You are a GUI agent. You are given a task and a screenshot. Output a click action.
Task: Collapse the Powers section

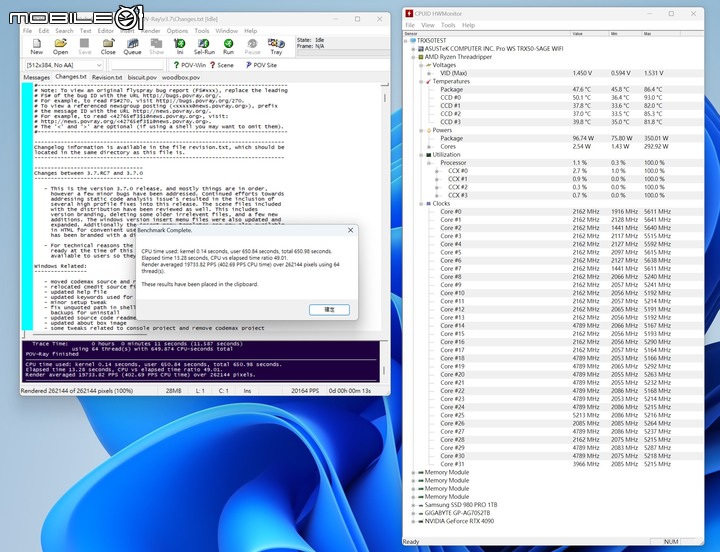421,130
